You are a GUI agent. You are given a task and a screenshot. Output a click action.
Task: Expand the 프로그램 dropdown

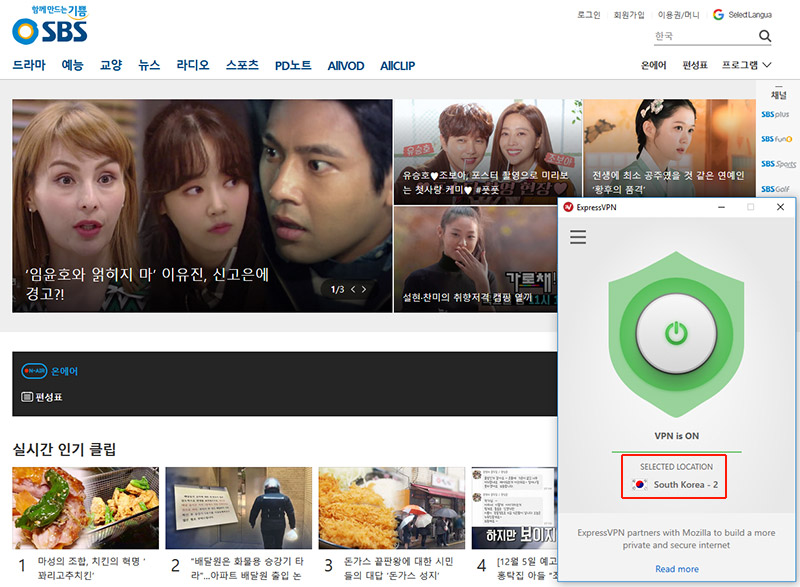[x=746, y=65]
